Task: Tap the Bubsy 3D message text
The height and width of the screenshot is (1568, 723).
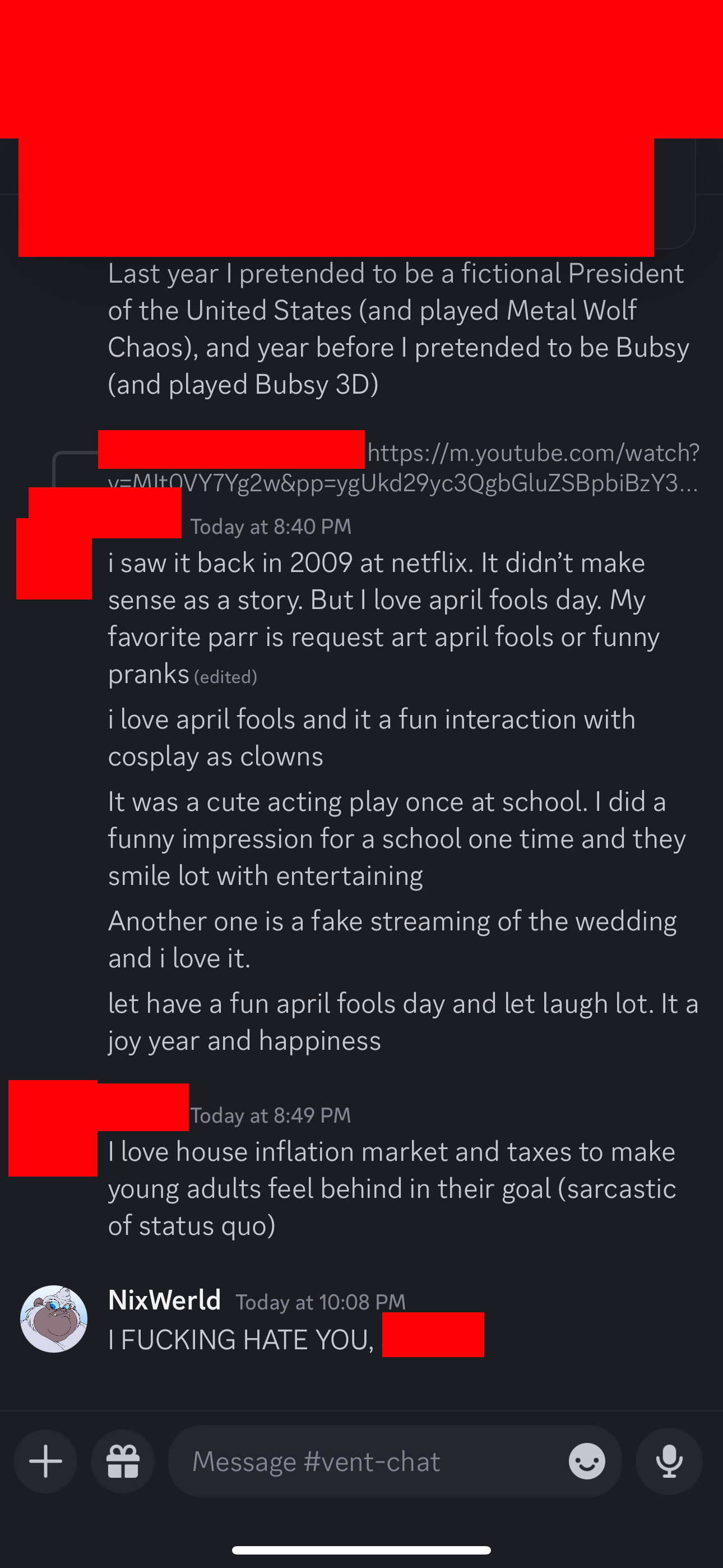Action: point(398,329)
